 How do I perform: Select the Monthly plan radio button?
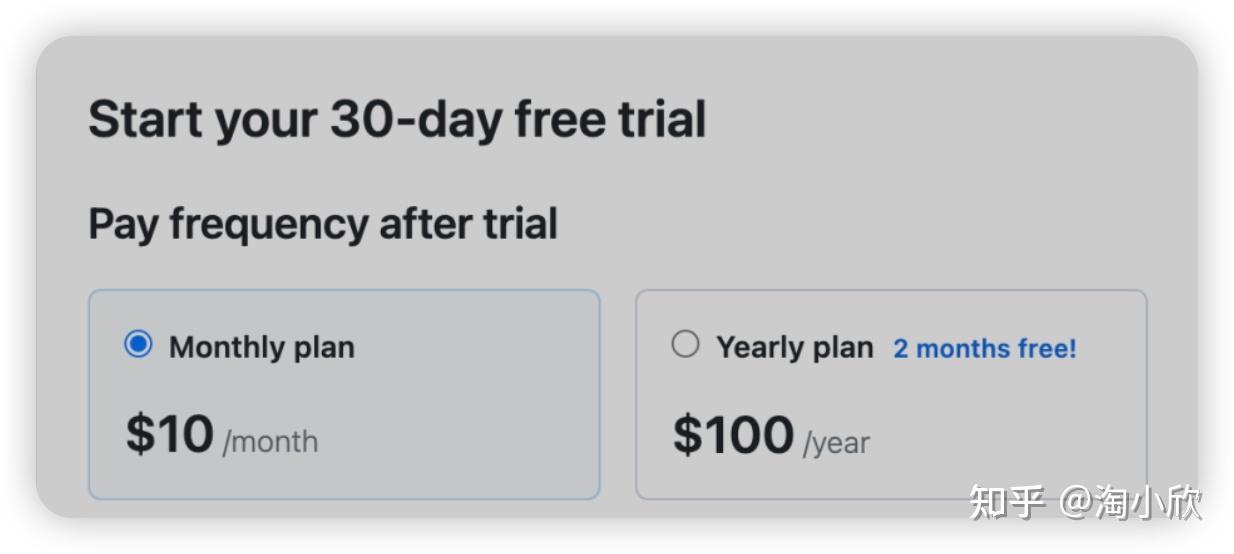pos(138,345)
